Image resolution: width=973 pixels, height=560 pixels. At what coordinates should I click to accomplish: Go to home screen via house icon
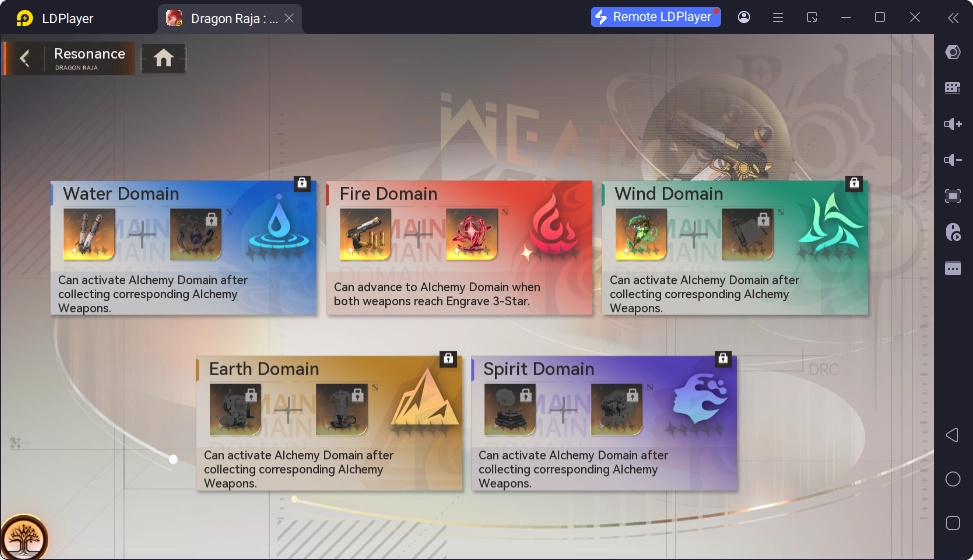click(x=164, y=59)
